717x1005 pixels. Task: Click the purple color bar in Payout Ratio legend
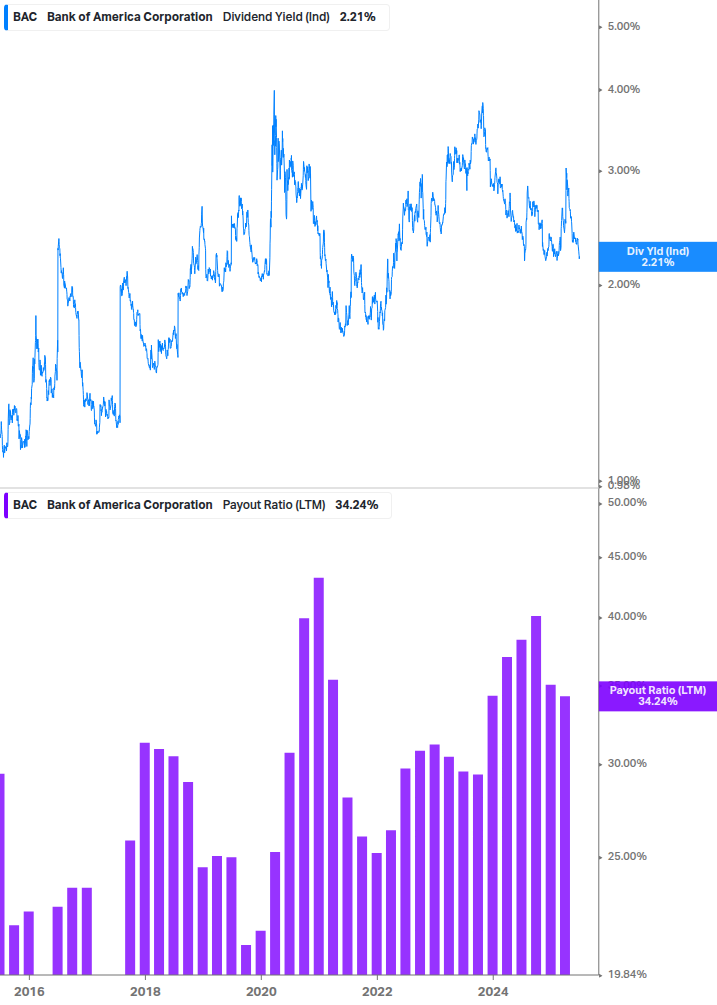point(6,505)
